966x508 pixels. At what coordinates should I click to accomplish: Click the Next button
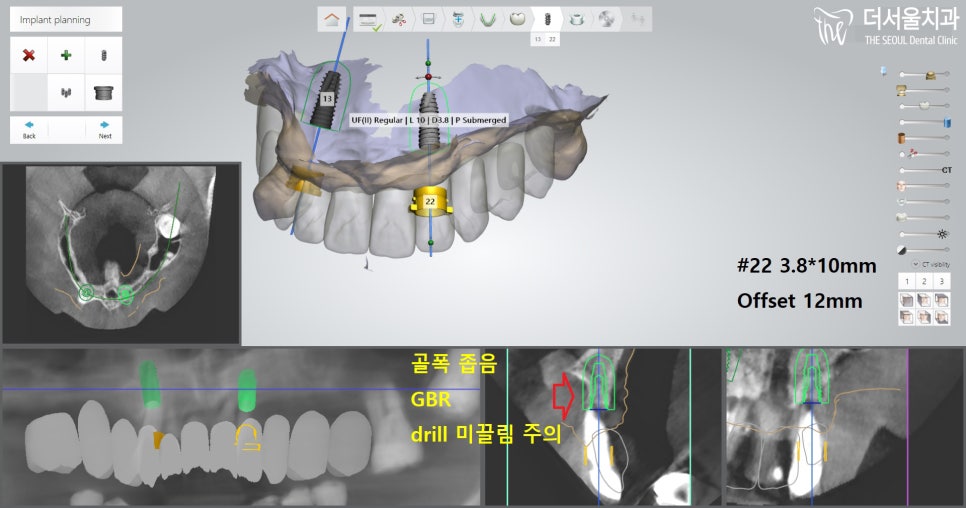point(104,129)
